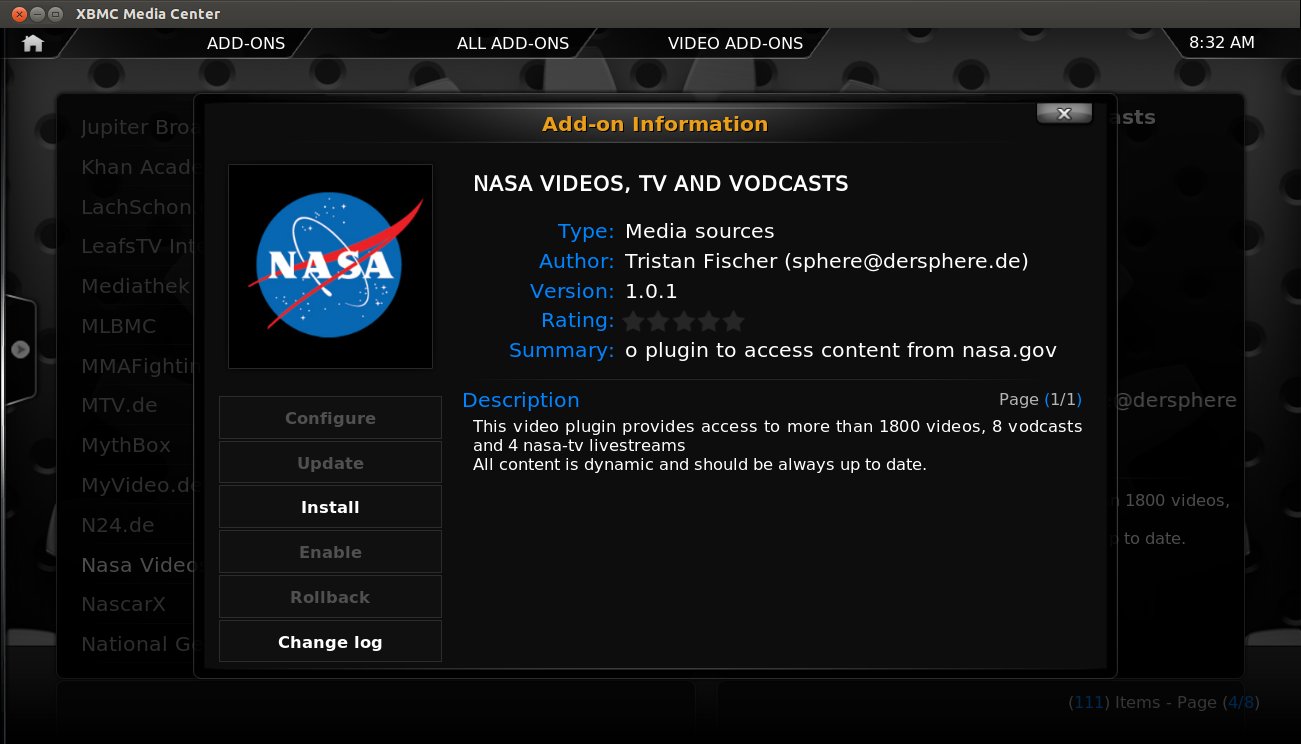Image resolution: width=1301 pixels, height=744 pixels.
Task: Select Mediathek in the background add-on list
Action: pyautogui.click(x=135, y=286)
